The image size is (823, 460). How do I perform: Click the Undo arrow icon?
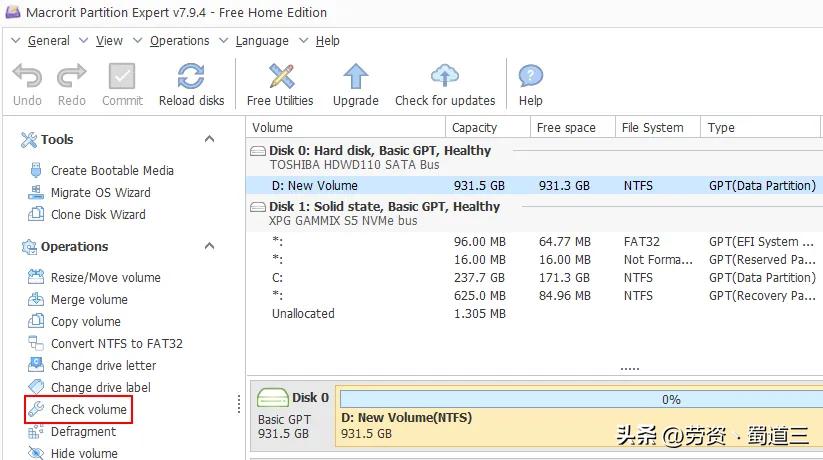point(27,76)
